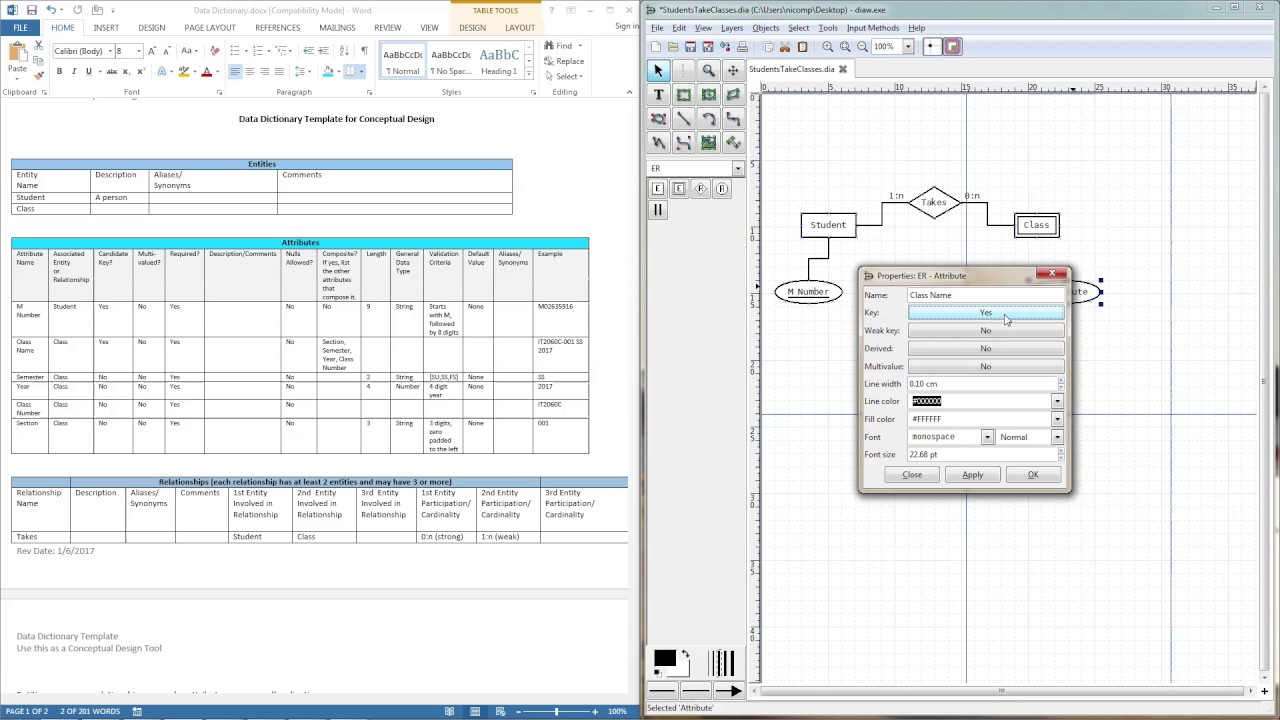The width and height of the screenshot is (1280, 720).
Task: Select the Bezier line tool in Dia
Action: coord(683,143)
